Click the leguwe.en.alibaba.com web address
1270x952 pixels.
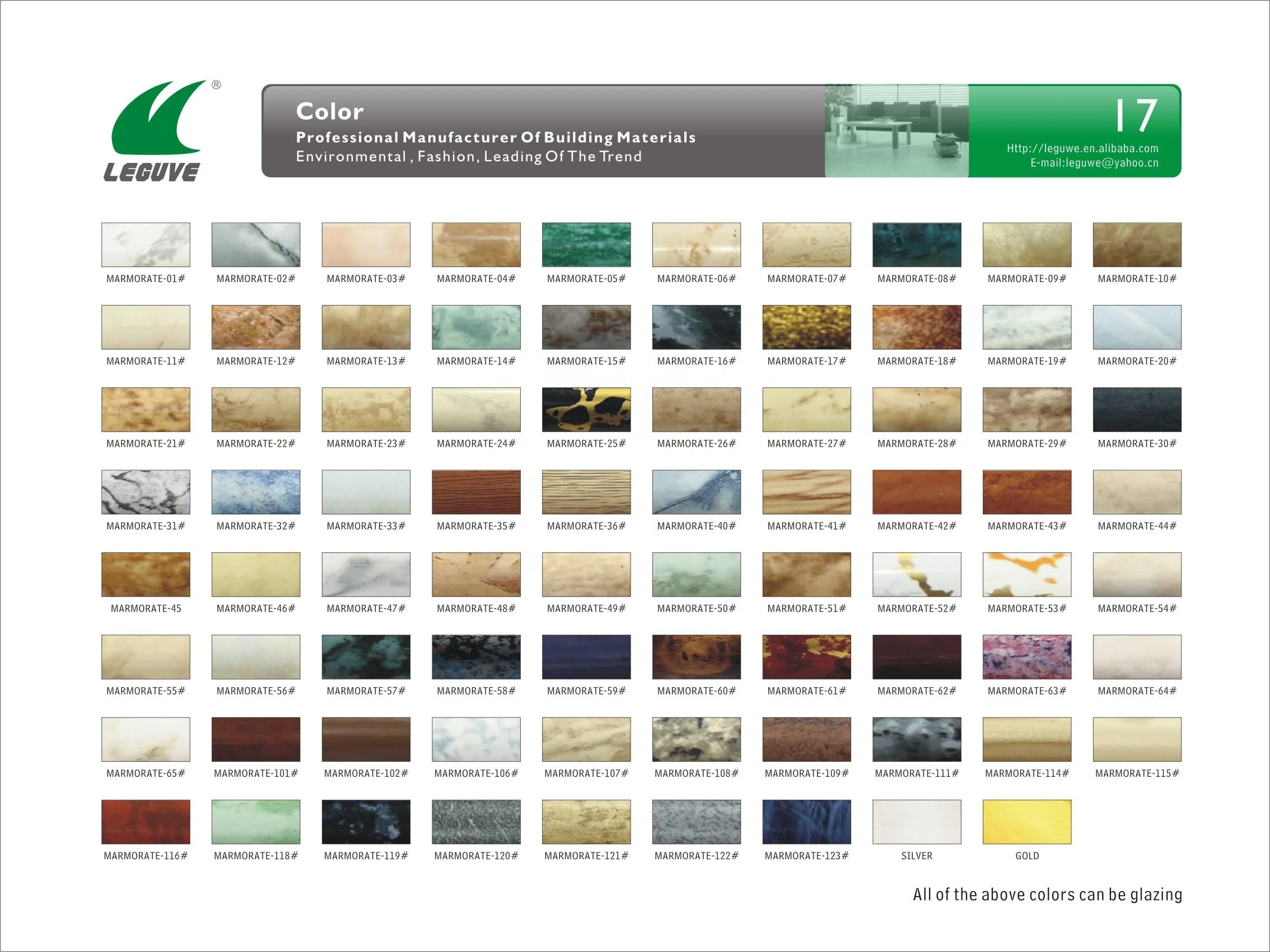[x=1082, y=149]
